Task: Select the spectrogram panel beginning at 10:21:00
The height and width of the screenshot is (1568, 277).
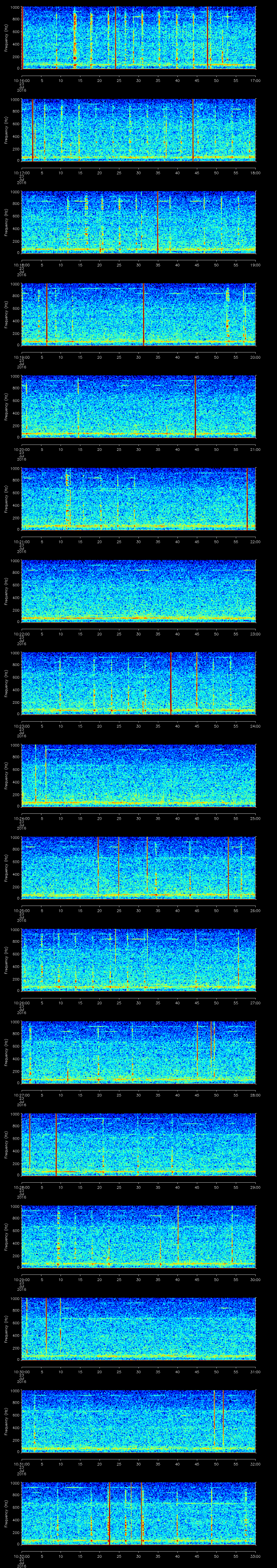Action: pos(138,499)
